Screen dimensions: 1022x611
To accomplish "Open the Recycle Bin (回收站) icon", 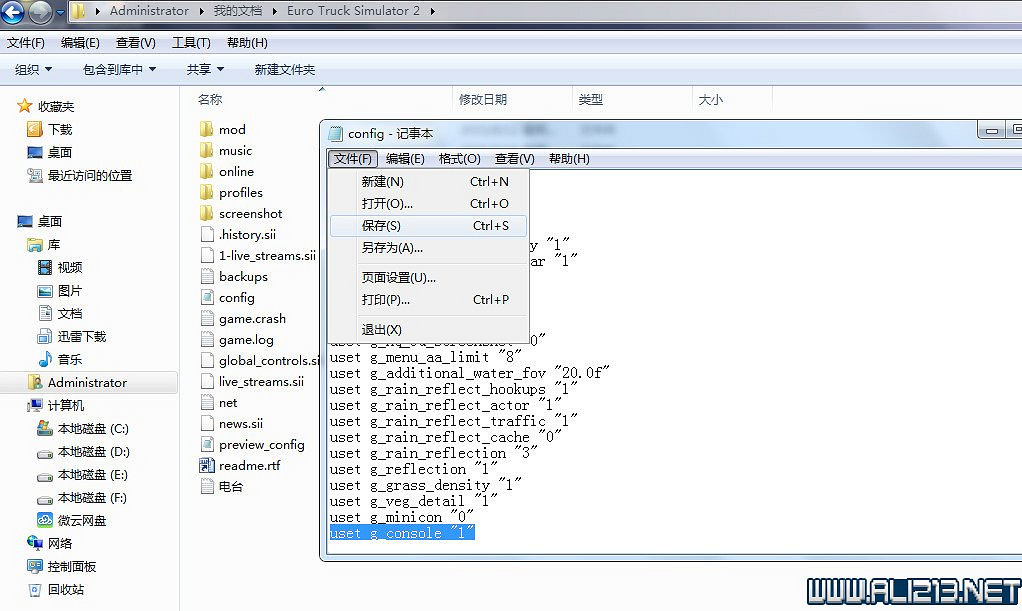I will [35, 589].
